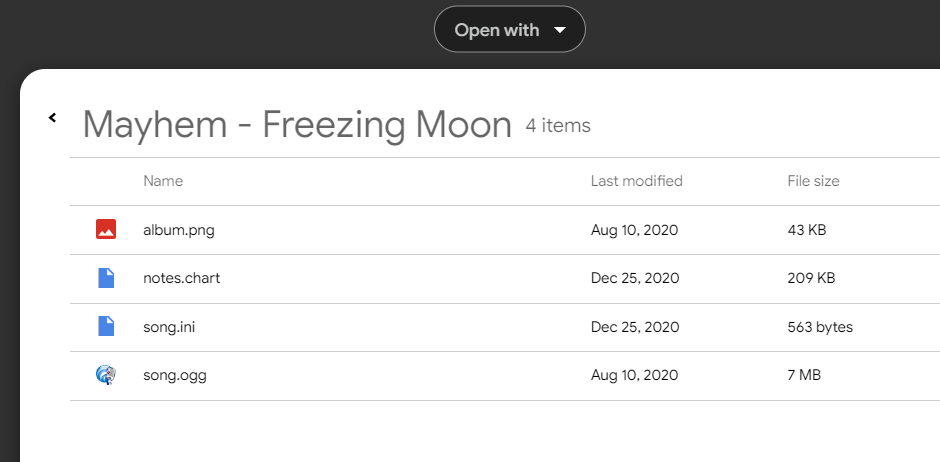Image resolution: width=940 pixels, height=462 pixels.
Task: Click the Mayhem - Freezing Moon folder title
Action: (x=297, y=126)
